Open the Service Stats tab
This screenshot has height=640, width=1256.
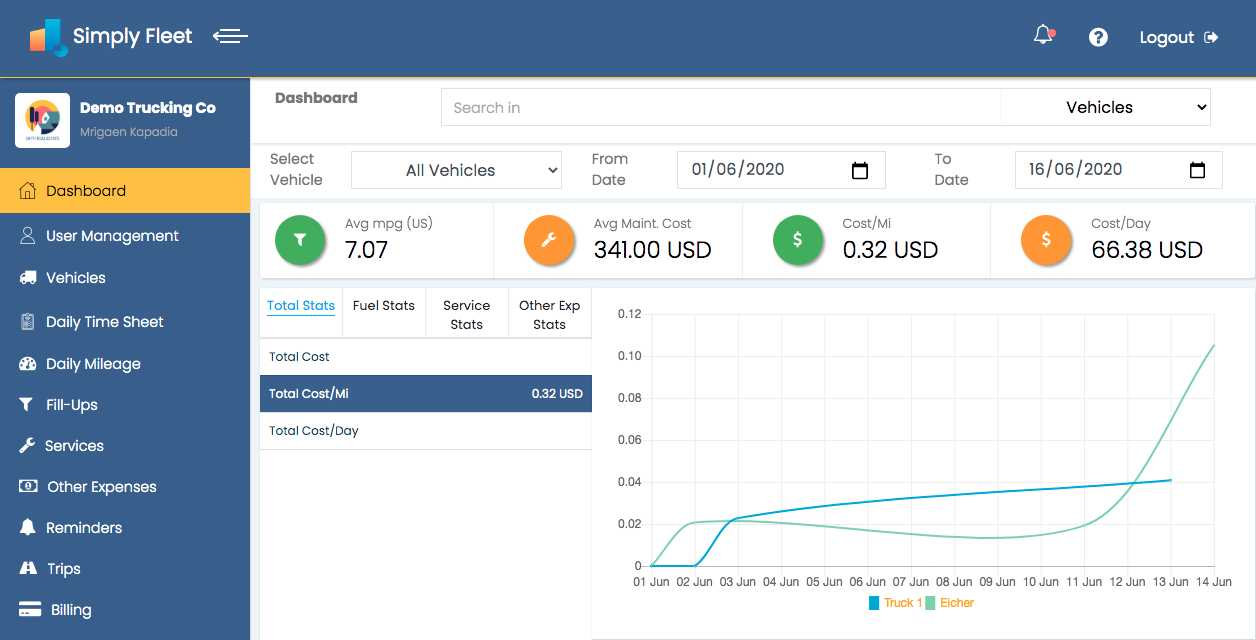click(467, 312)
